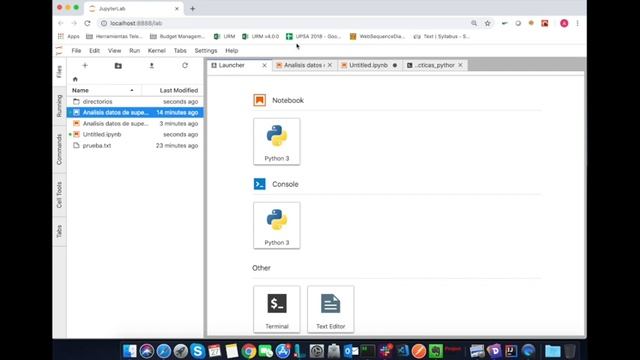The width and height of the screenshot is (640, 360).
Task: Reload the browser page
Action: [x=87, y=23]
